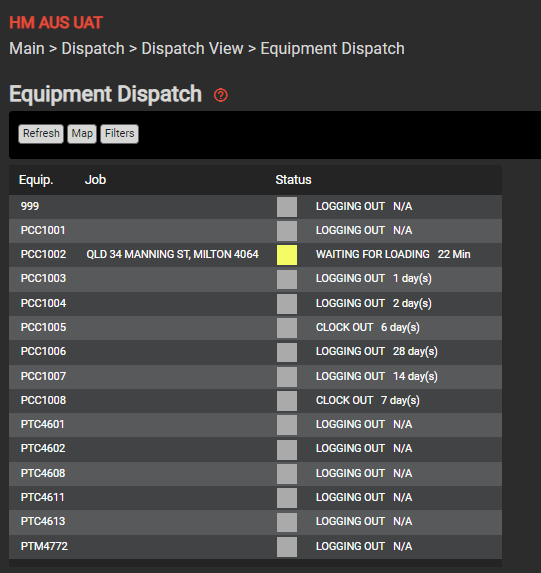The width and height of the screenshot is (541, 573).
Task: Click the Refresh button
Action: click(x=41, y=134)
